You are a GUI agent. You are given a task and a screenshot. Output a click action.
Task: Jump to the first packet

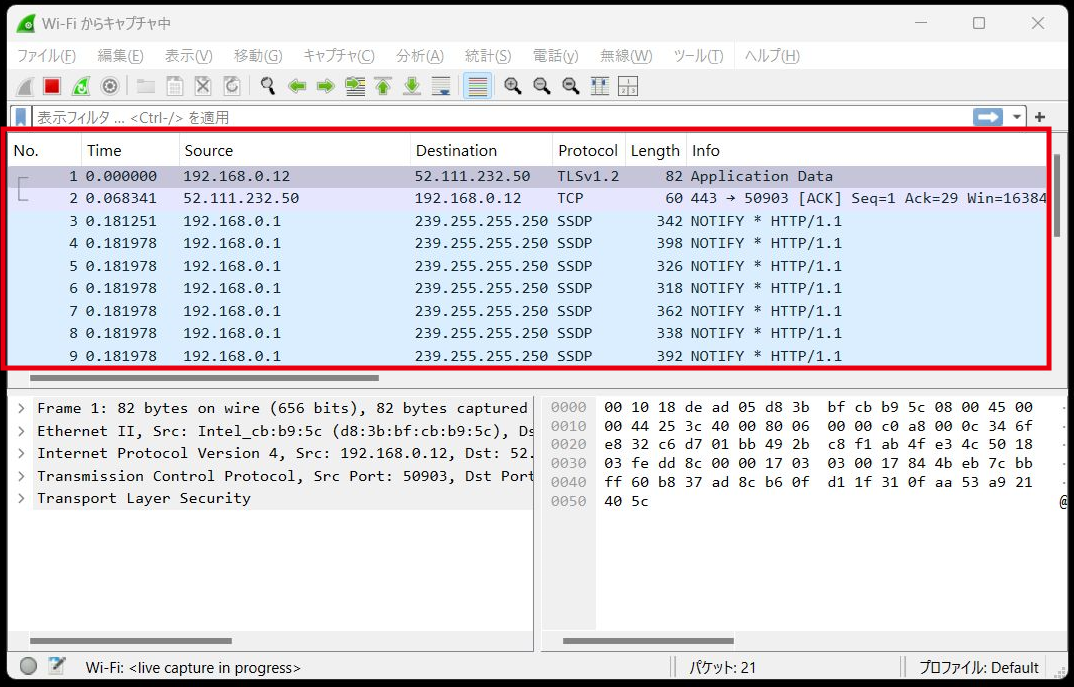383,86
